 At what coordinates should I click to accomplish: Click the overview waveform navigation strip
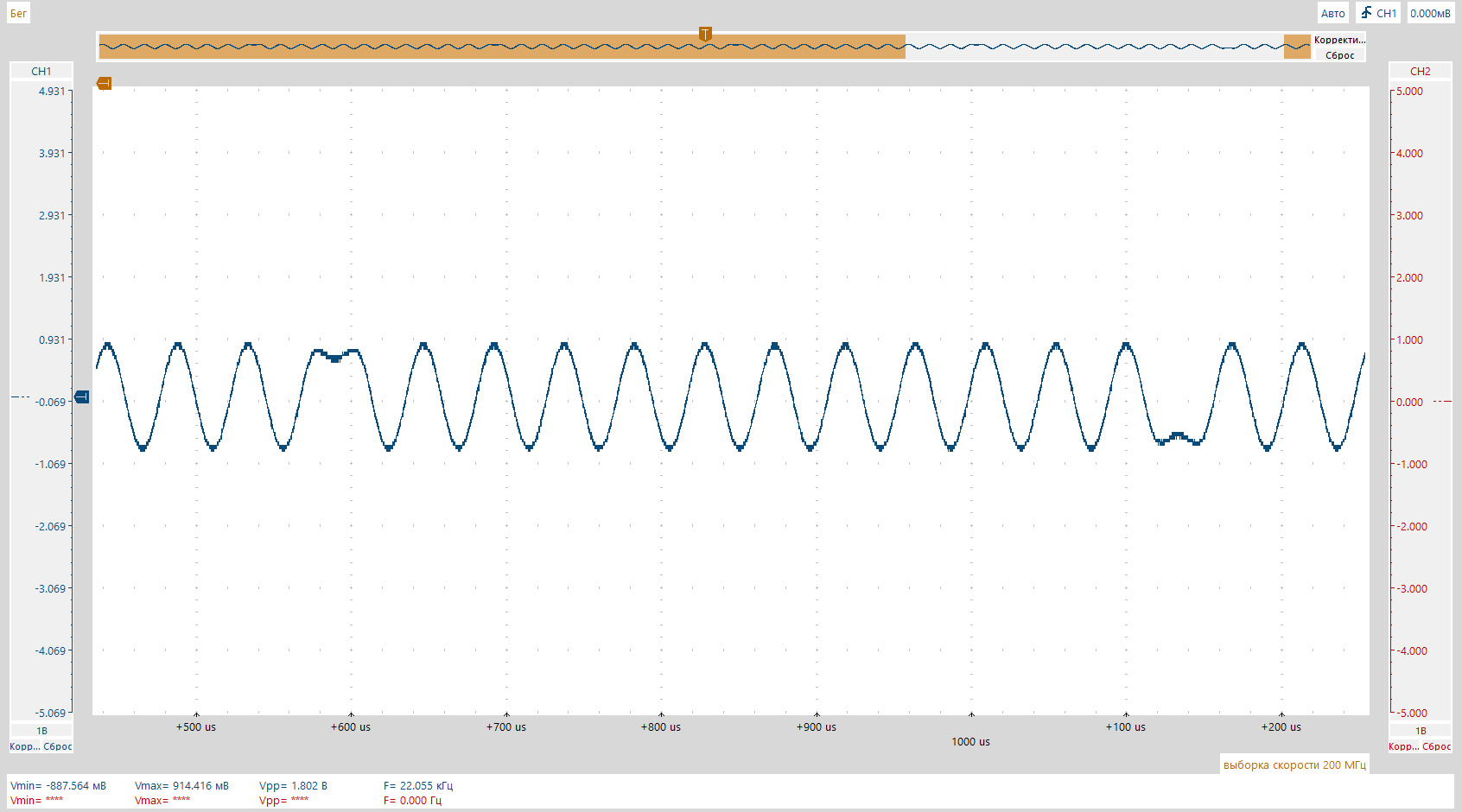coord(704,47)
